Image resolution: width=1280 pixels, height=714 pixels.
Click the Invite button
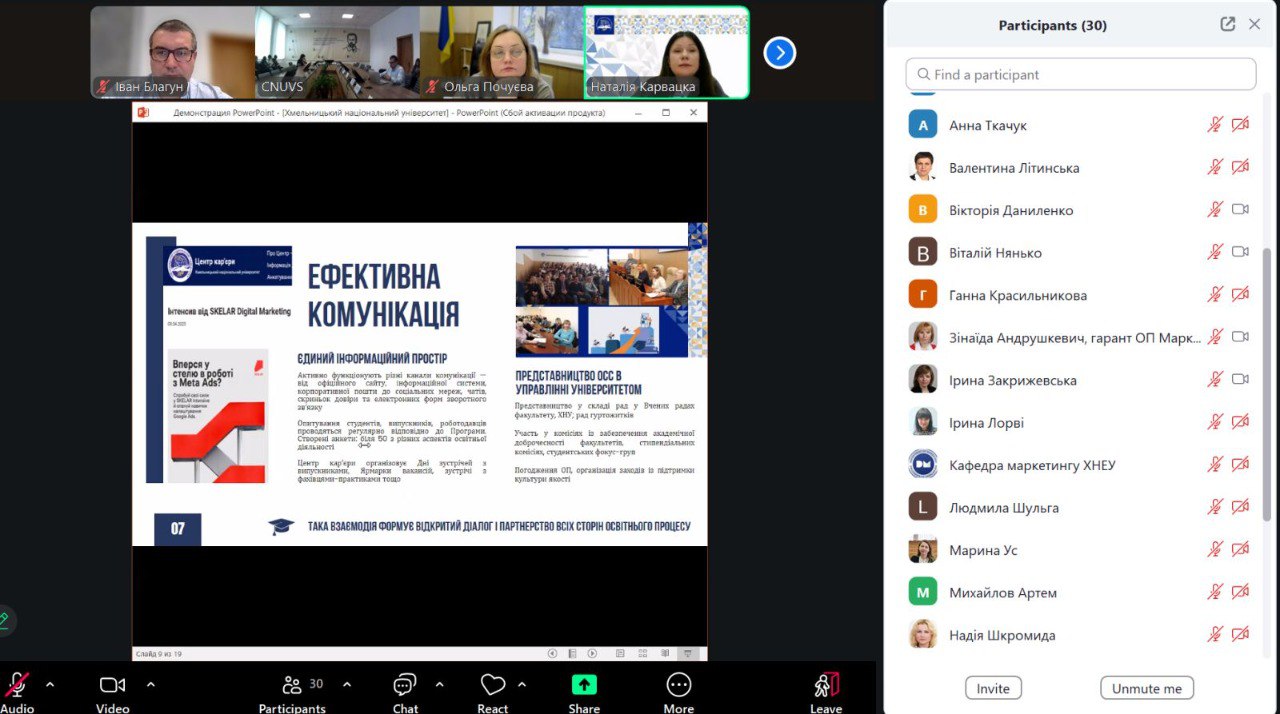[993, 688]
